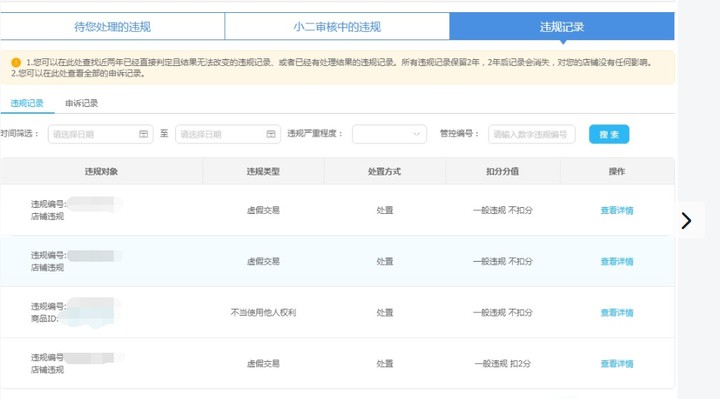Screen dimensions: 720x399
Task: Click 违规对象 column header
Action: point(101,171)
